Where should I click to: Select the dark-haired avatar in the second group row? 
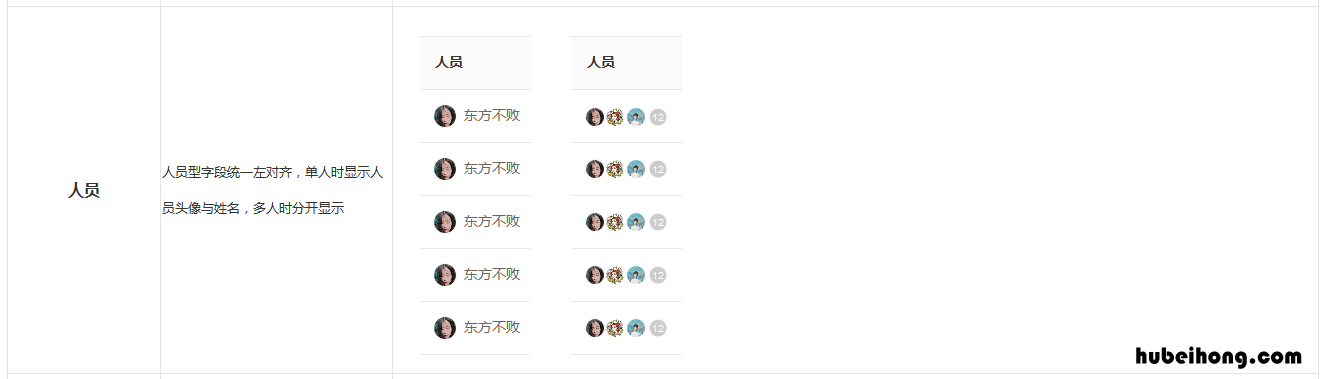pos(595,169)
